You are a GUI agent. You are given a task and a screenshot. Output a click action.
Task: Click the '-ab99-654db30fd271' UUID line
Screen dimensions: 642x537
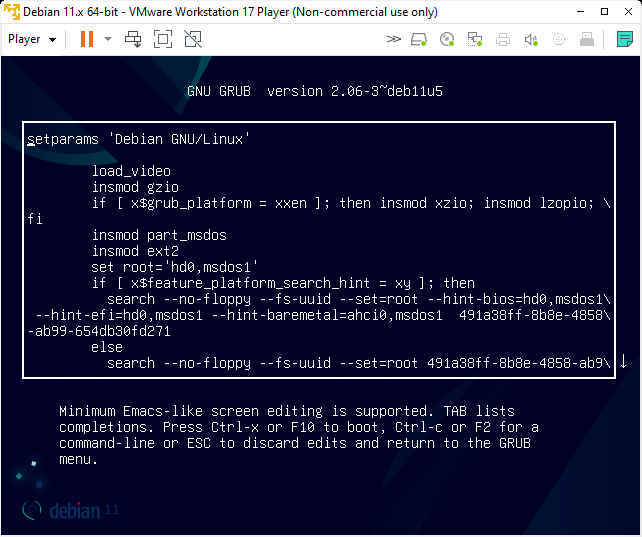(99, 331)
